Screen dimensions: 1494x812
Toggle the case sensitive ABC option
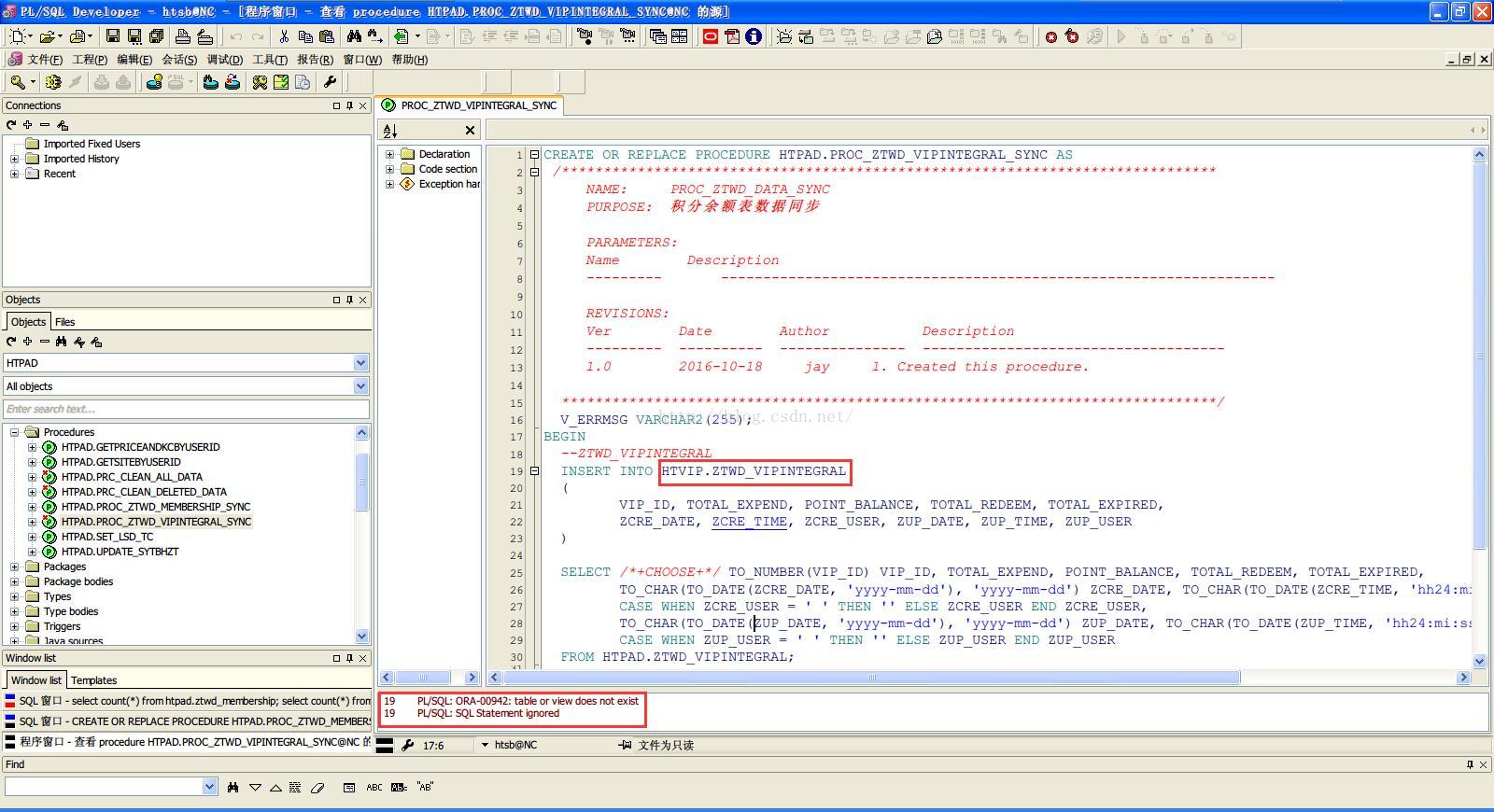(x=374, y=788)
